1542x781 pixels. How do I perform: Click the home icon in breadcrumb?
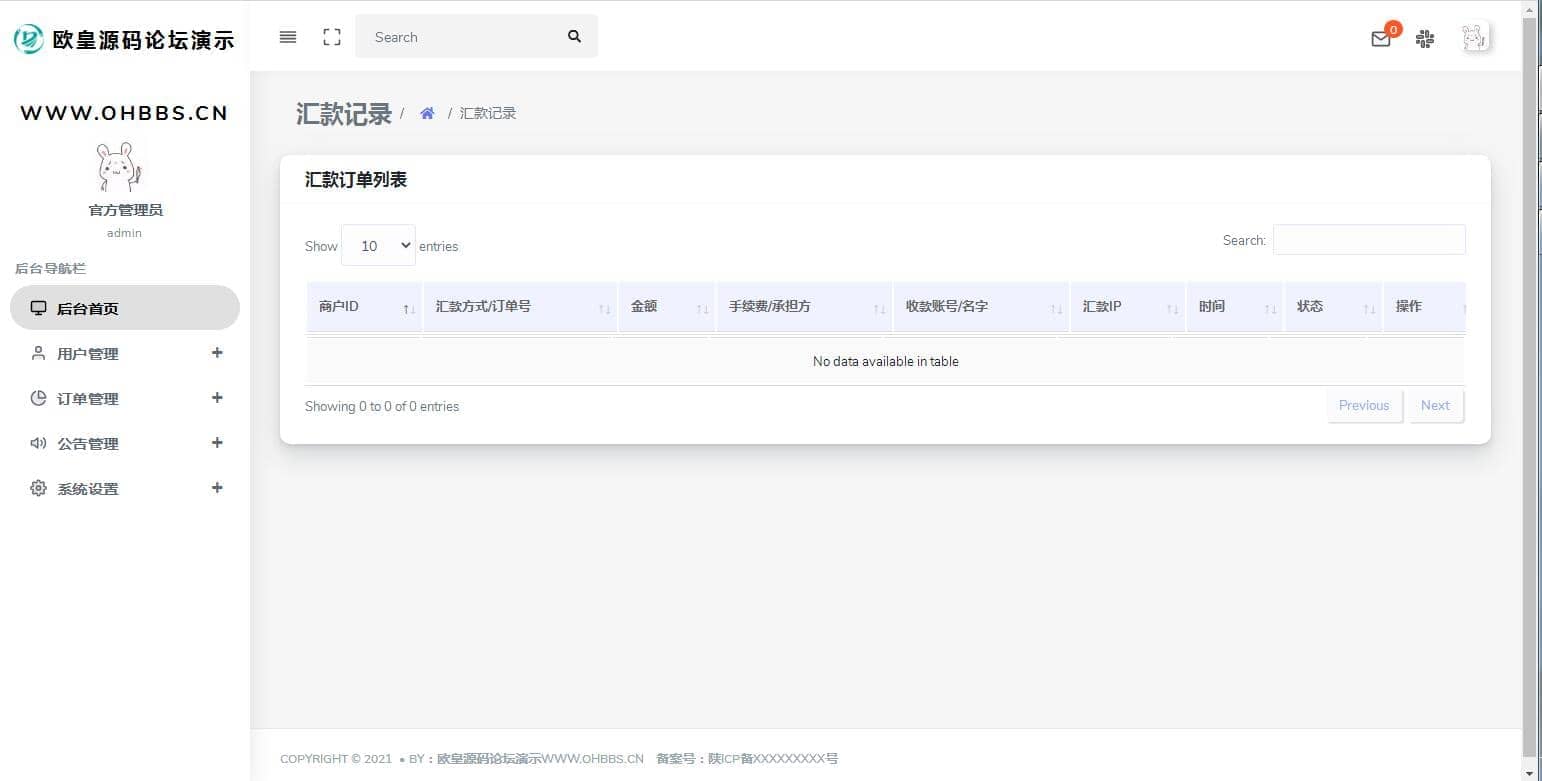(427, 113)
